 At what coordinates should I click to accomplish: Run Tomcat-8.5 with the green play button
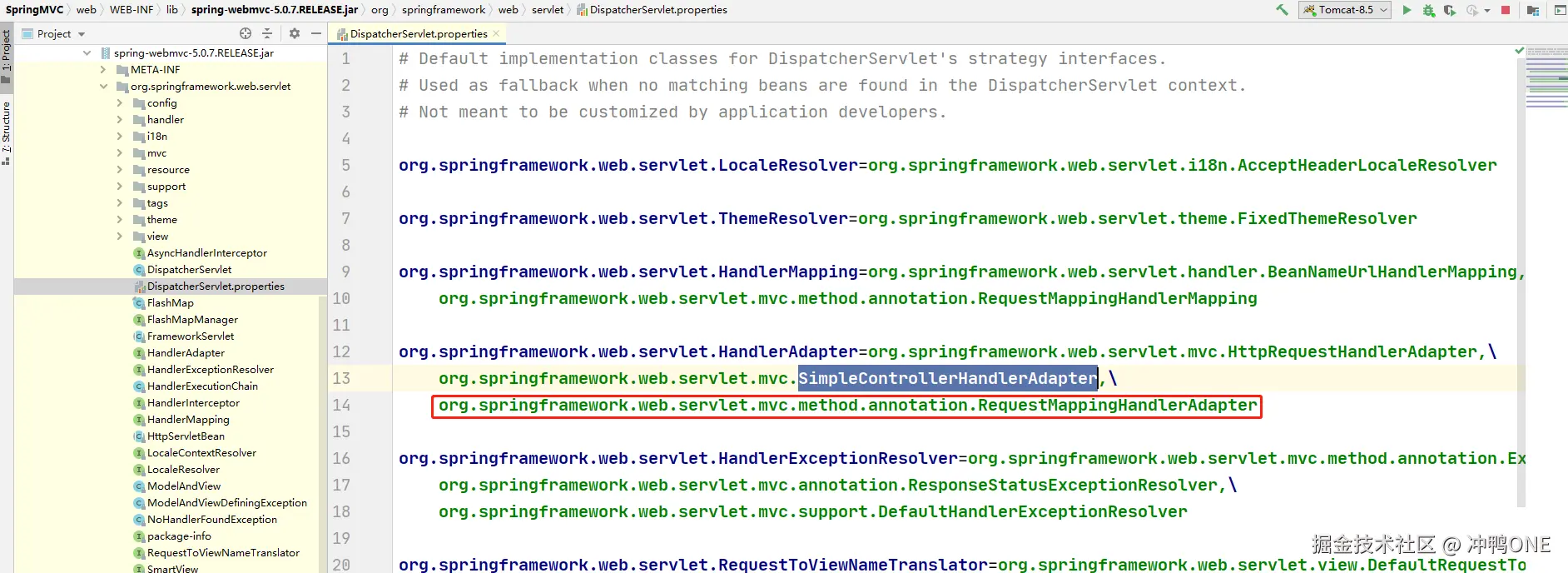pyautogui.click(x=1407, y=10)
